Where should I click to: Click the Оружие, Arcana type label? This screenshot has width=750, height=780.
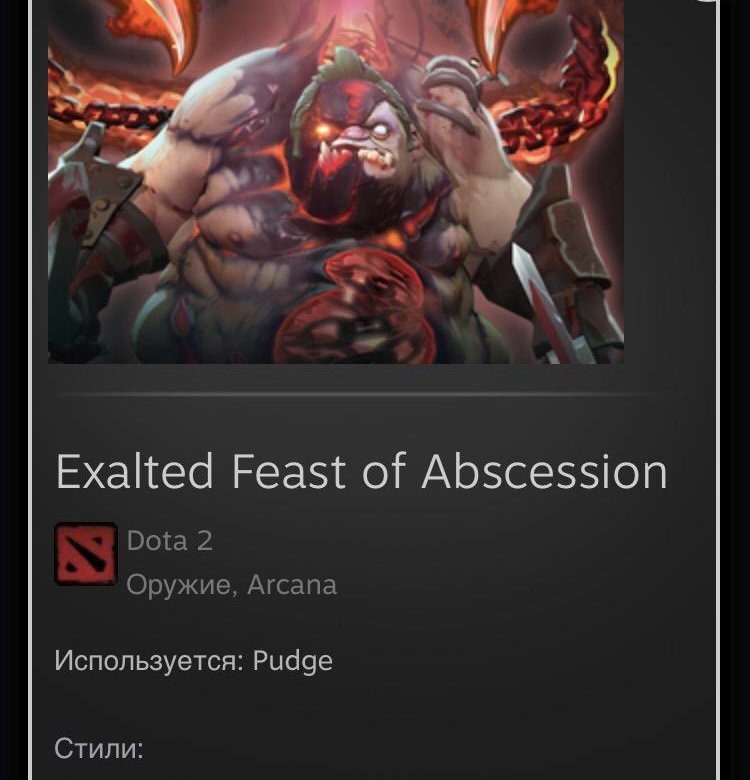[x=231, y=585]
